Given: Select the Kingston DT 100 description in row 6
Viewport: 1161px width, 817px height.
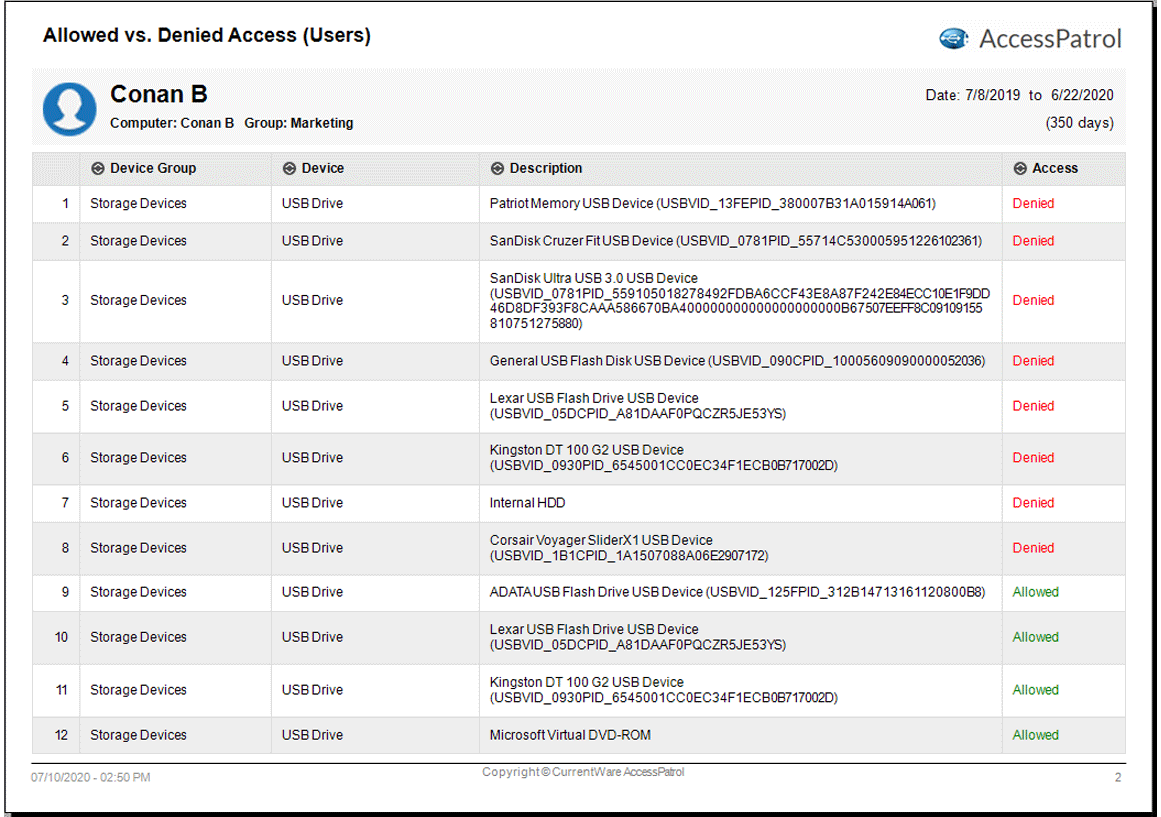Looking at the screenshot, I should (663, 458).
